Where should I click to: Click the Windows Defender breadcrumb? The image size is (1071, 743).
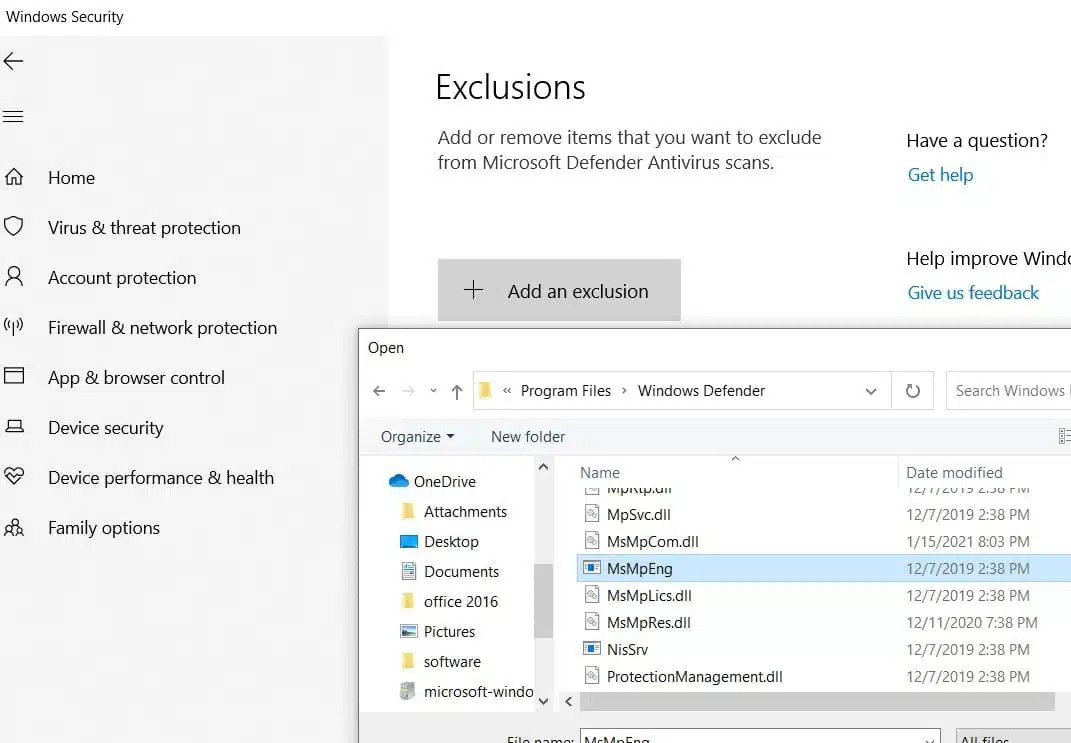pyautogui.click(x=702, y=390)
